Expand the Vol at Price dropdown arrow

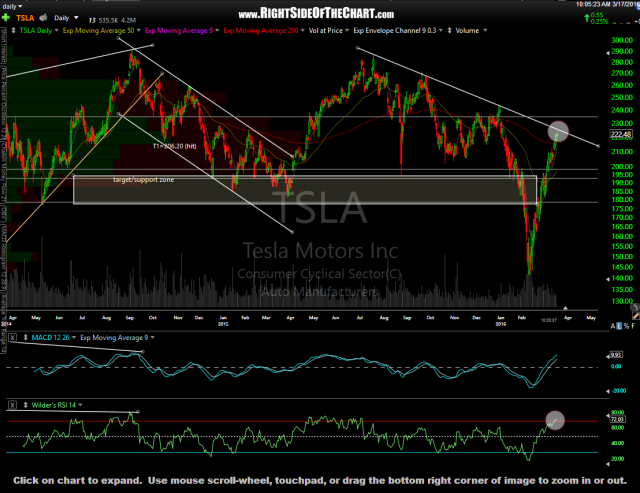coord(347,31)
